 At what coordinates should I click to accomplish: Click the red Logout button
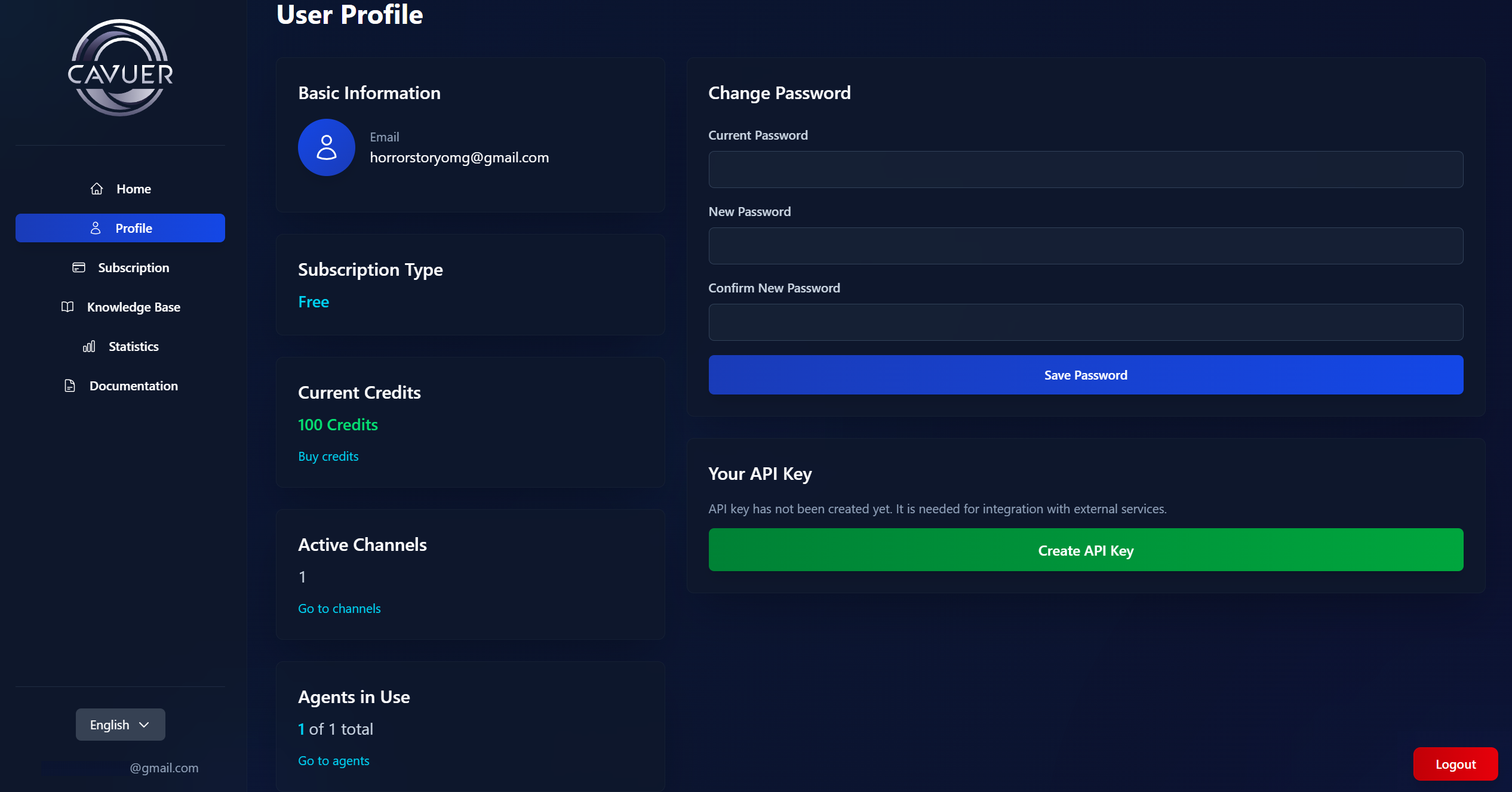1455,764
